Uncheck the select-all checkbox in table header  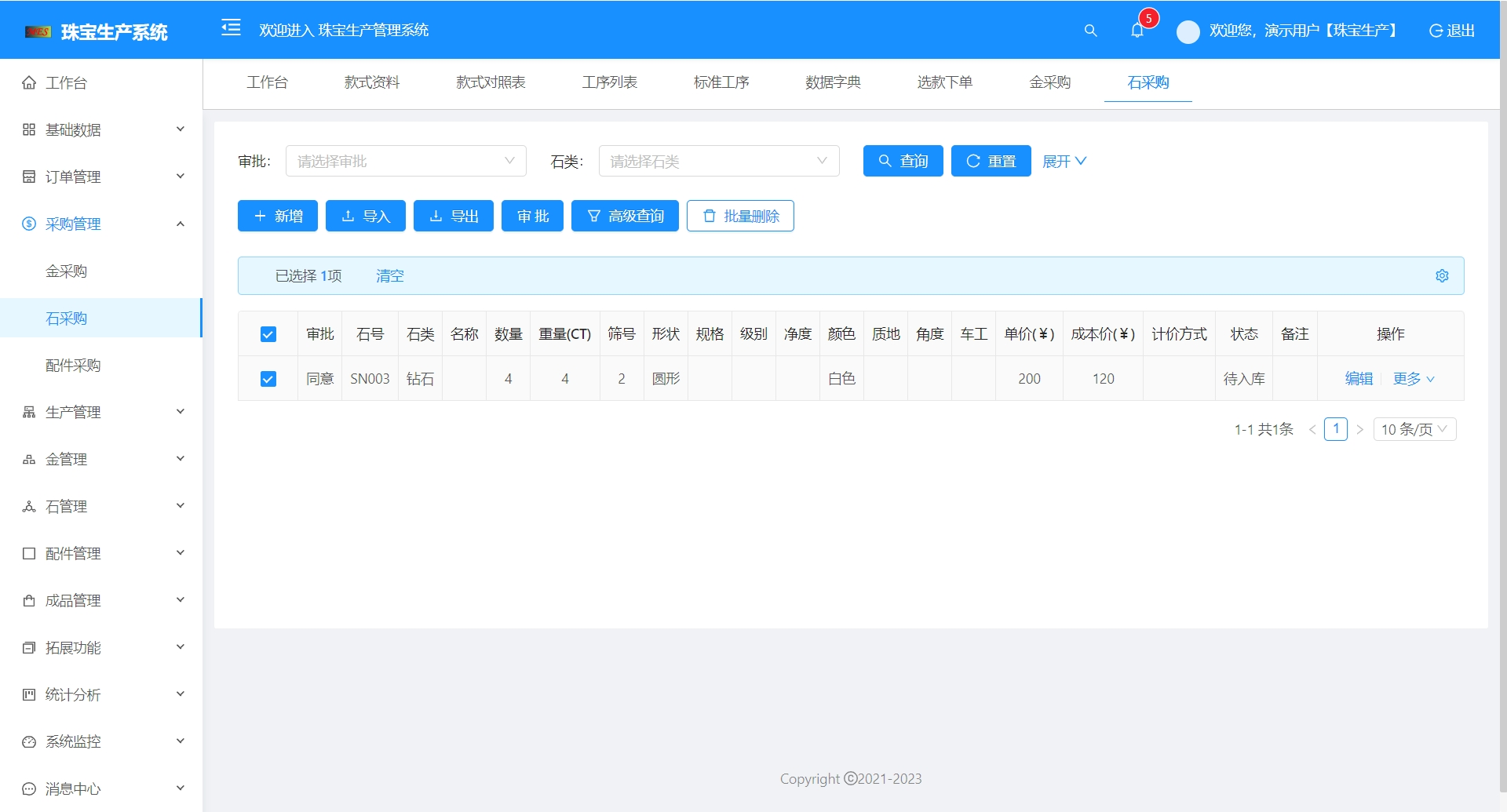pyautogui.click(x=268, y=333)
